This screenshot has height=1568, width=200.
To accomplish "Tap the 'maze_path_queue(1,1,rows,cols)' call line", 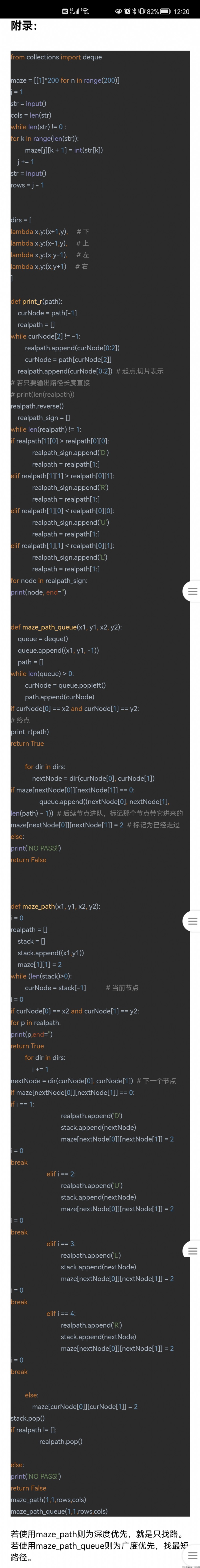I will click(x=59, y=1511).
